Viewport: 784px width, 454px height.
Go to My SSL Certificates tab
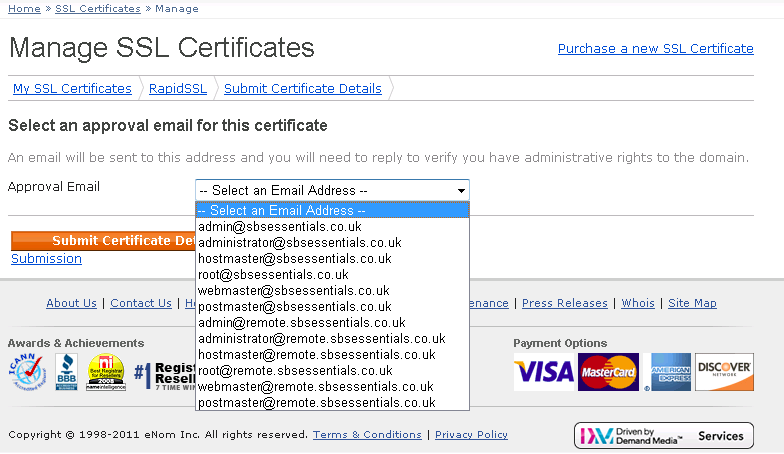point(72,89)
